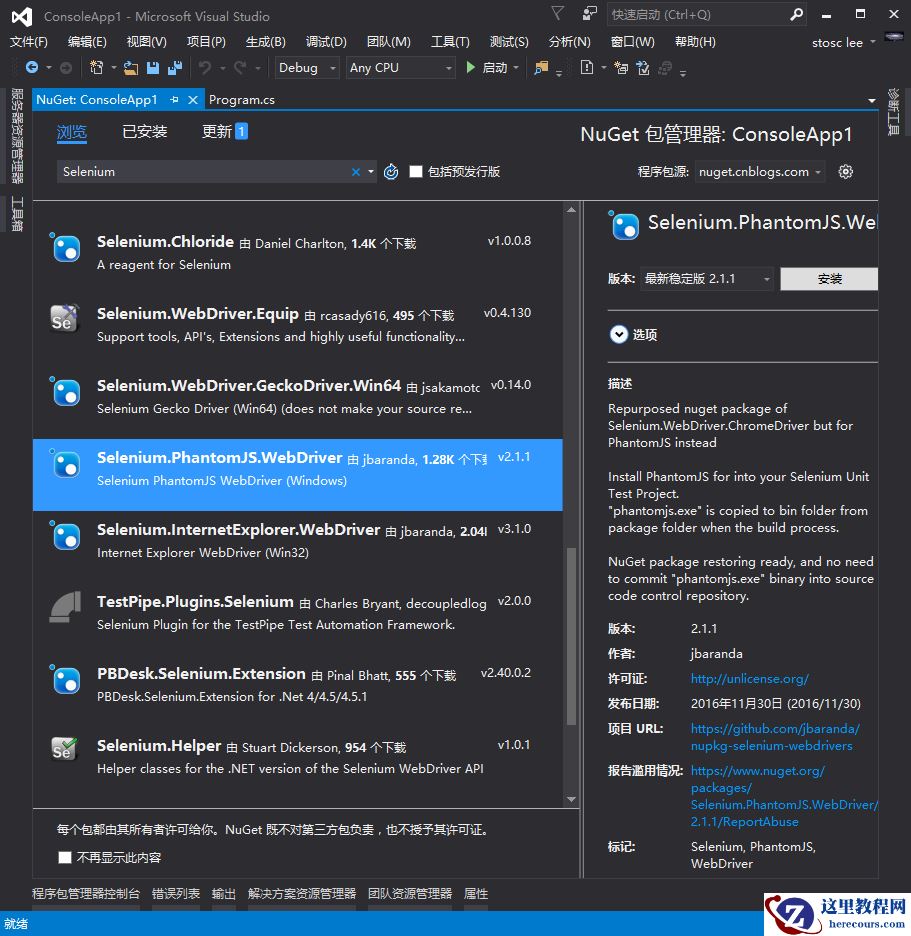The image size is (911, 936).
Task: Open the github.com/jbaranda project URL link
Action: click(x=775, y=737)
